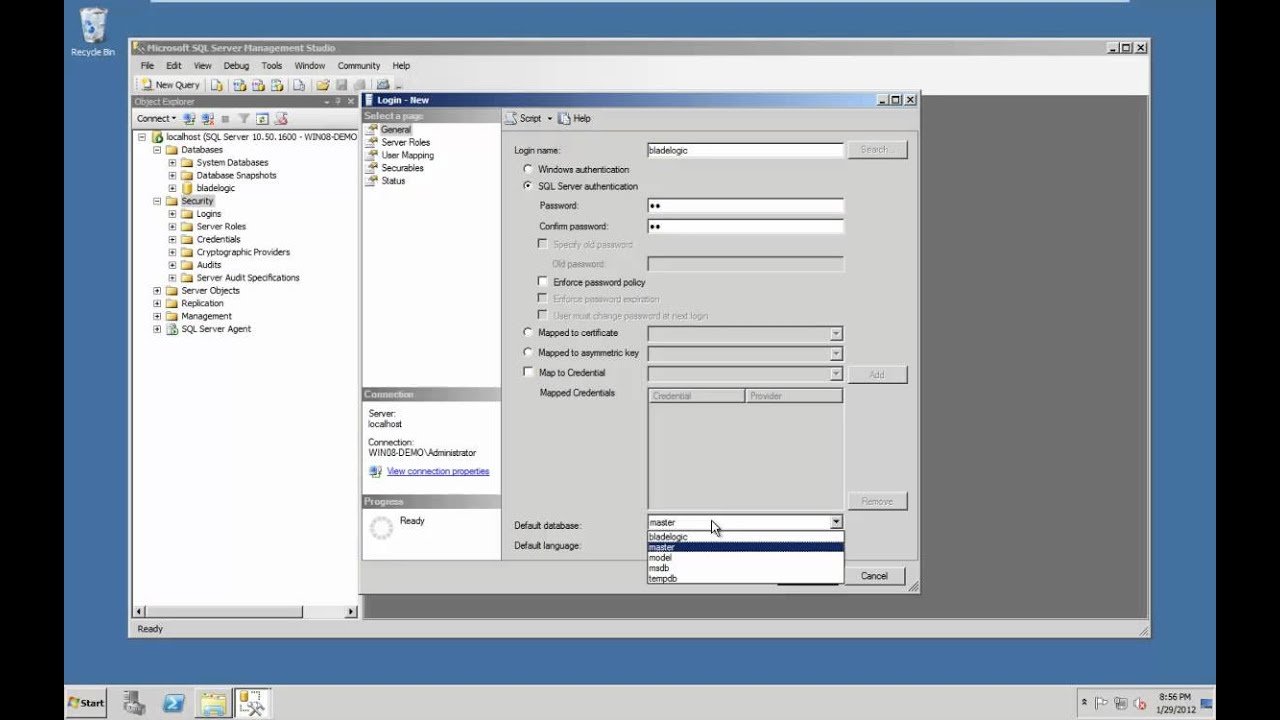Click Object Explorer horizontal scrollbar thumb
1280x720 pixels.
coord(224,612)
